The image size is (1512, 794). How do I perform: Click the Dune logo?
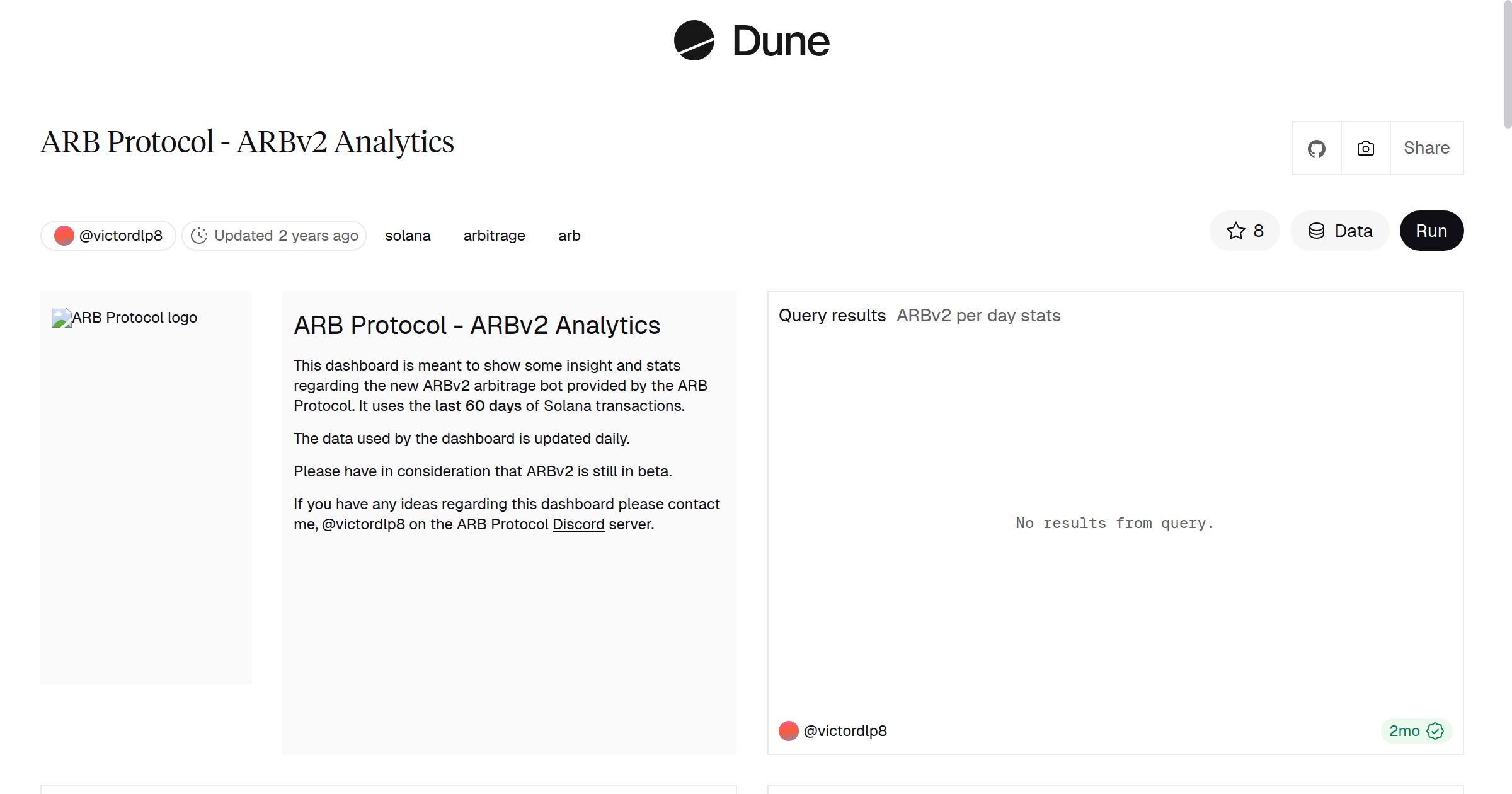tap(750, 41)
